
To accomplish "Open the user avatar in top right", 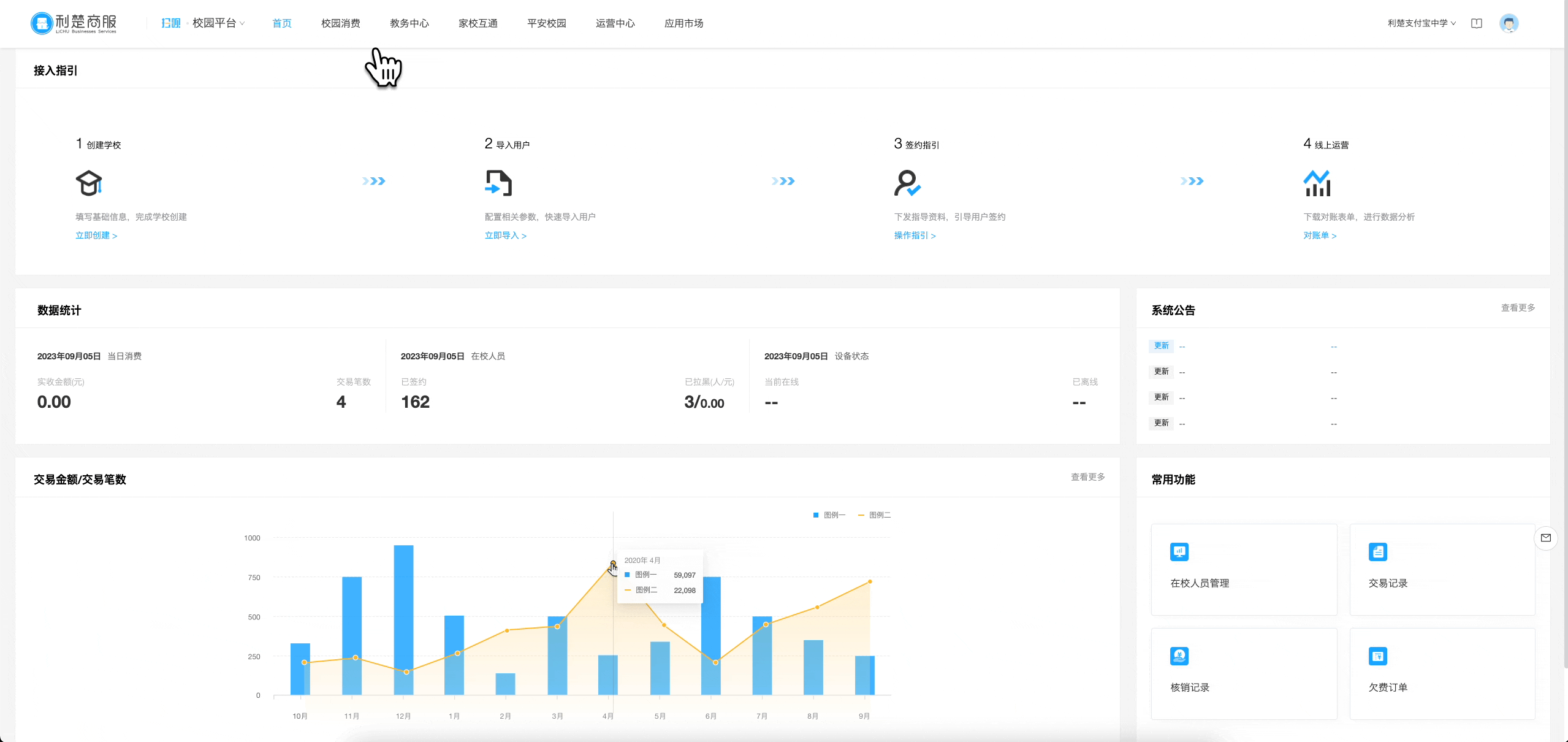I will pos(1509,23).
